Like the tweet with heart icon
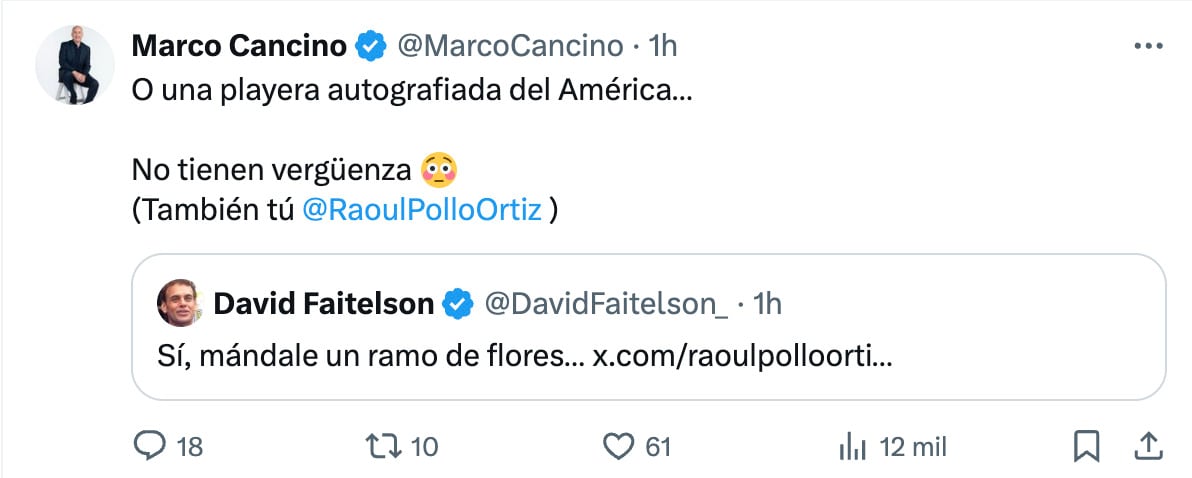 622,445
